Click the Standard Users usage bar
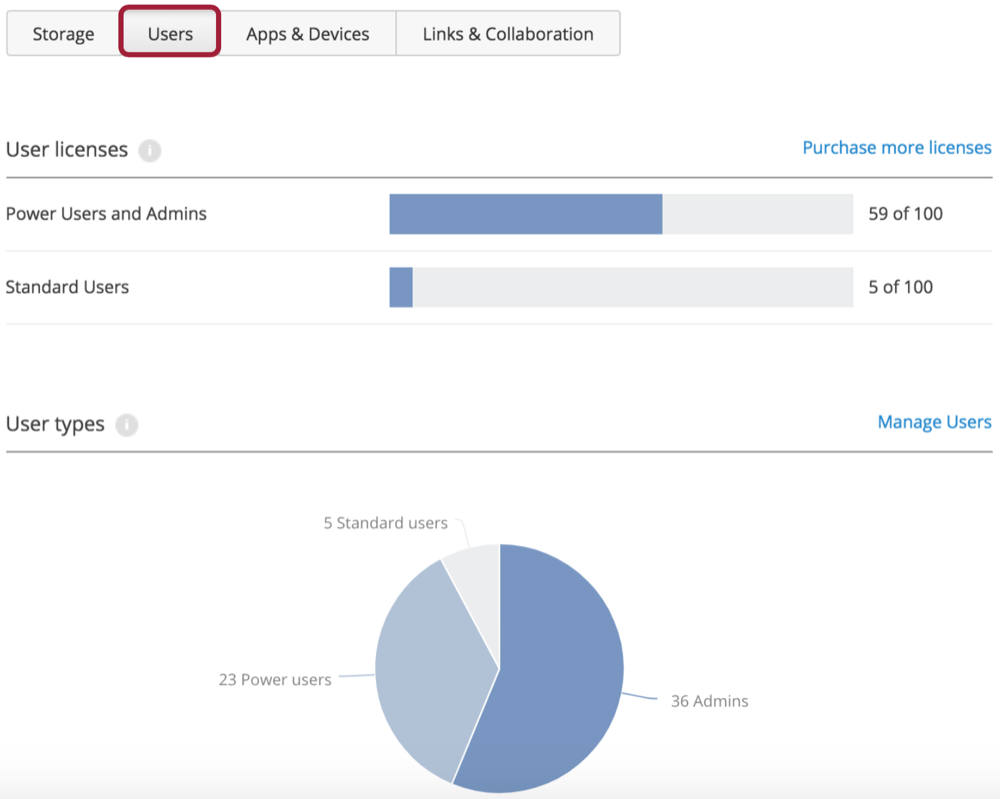This screenshot has width=1000, height=799. (x=621, y=288)
